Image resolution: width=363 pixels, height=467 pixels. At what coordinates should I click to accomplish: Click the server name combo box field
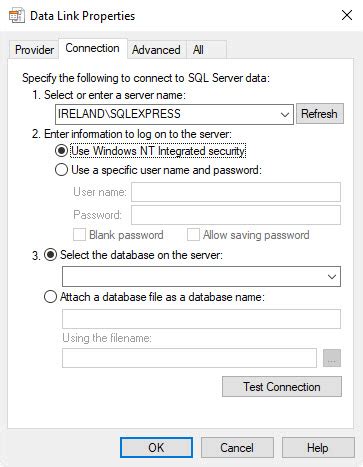tap(174, 114)
